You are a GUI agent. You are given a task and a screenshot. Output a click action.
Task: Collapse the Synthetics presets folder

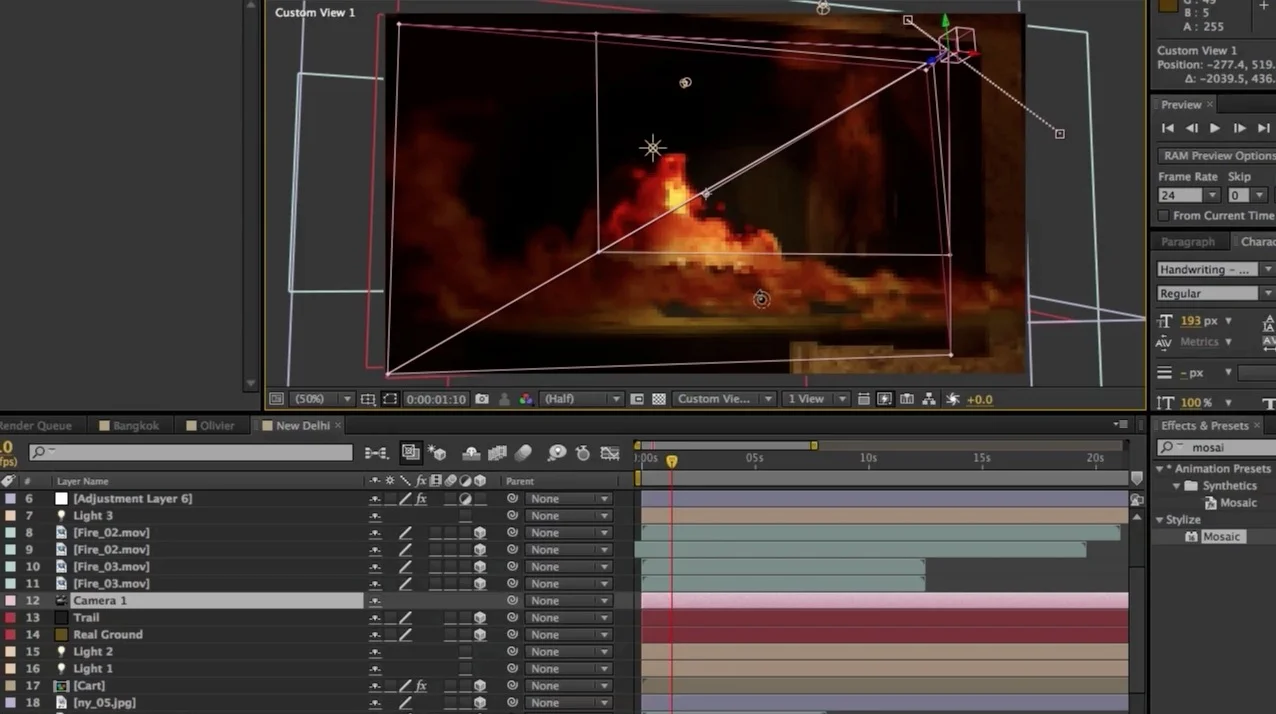(x=1177, y=486)
